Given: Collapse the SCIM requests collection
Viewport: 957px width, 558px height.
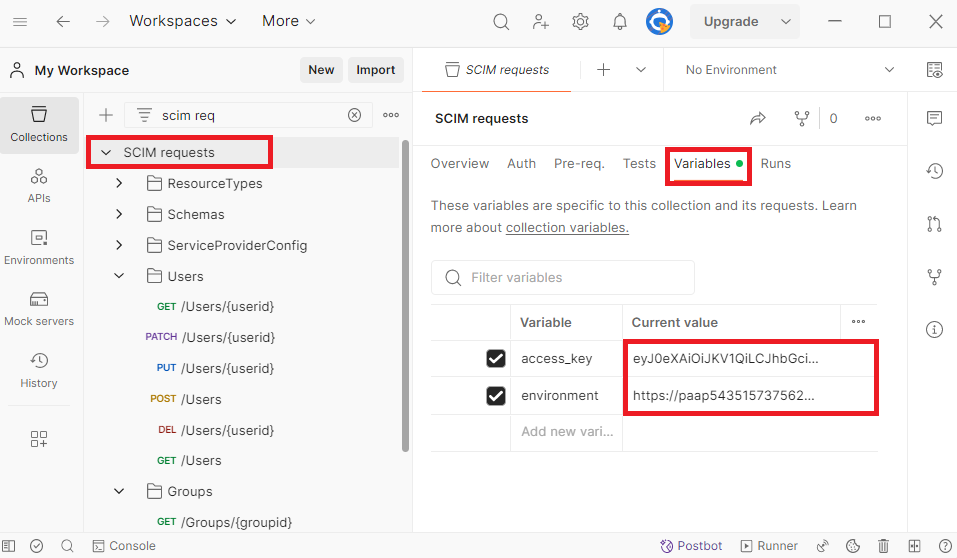Looking at the screenshot, I should [x=106, y=152].
